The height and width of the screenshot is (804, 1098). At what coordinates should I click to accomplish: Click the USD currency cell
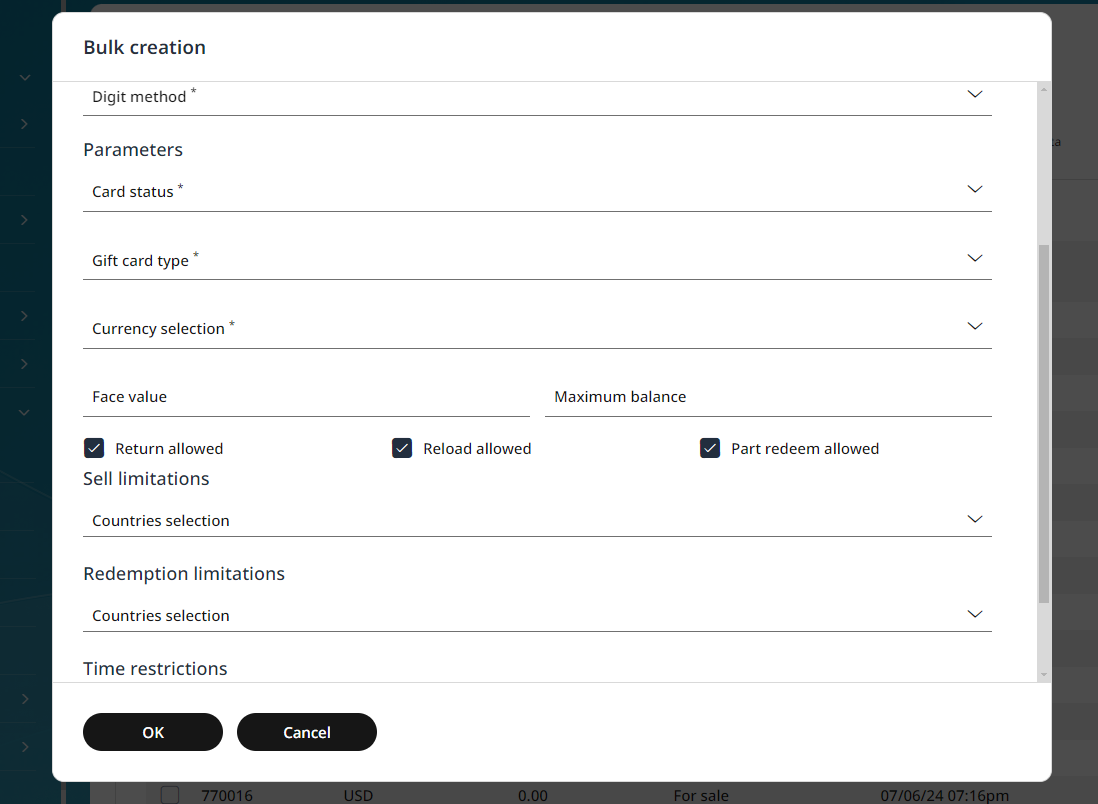[x=358, y=796]
